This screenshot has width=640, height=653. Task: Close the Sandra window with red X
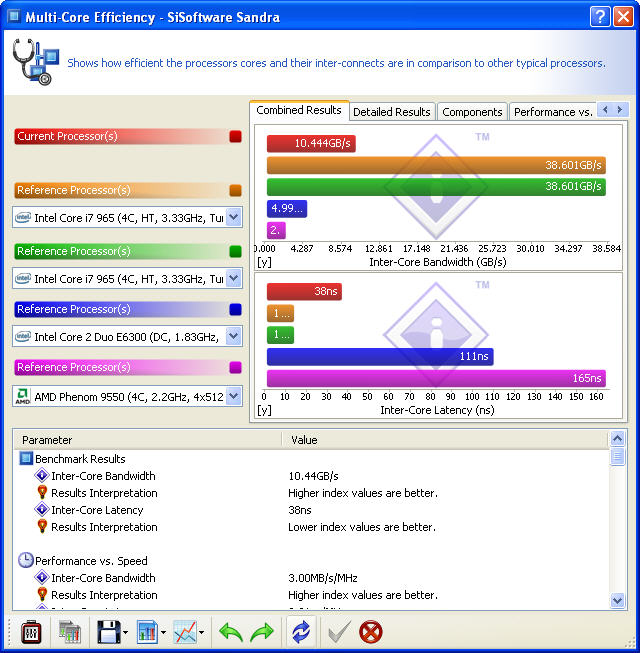623,17
